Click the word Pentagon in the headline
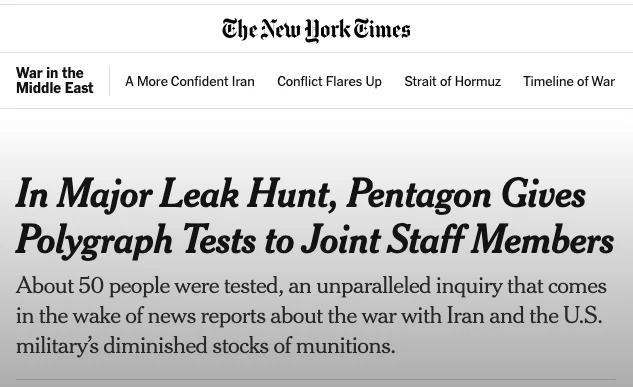Viewport: 633px width, 387px height. tap(419, 195)
